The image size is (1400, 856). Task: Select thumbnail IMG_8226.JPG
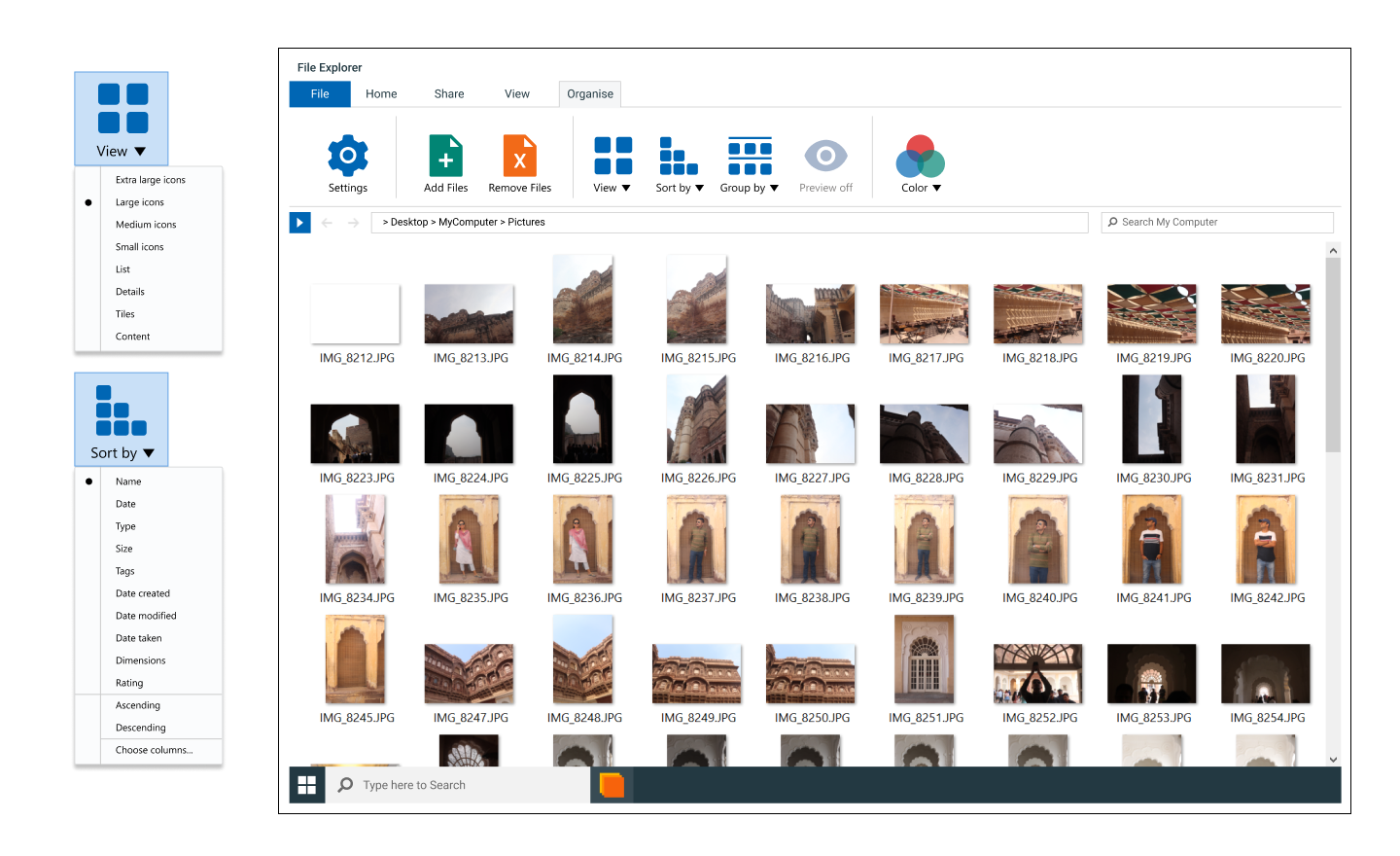[696, 419]
